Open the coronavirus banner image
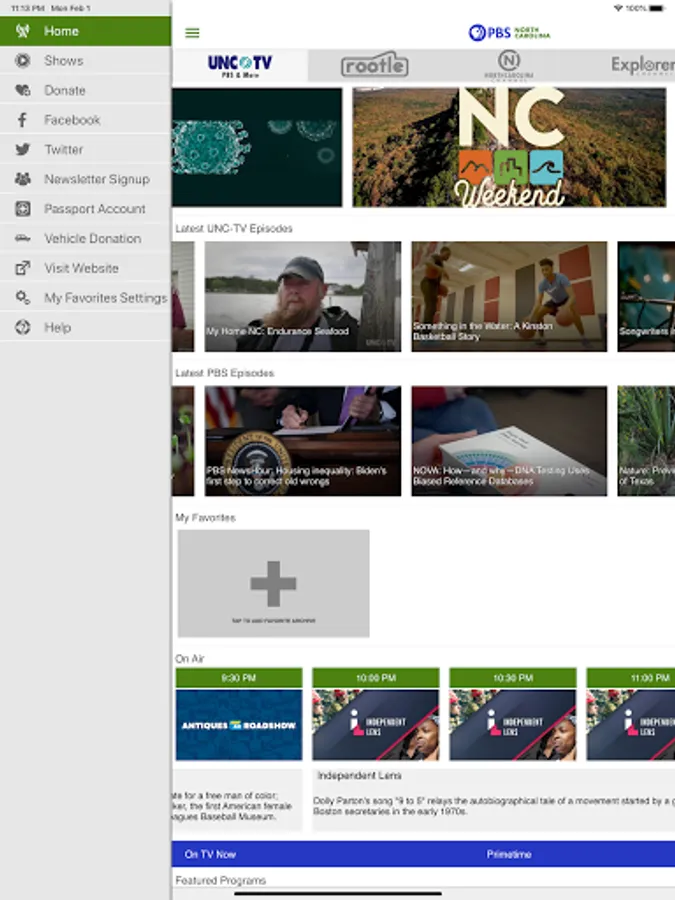The width and height of the screenshot is (675, 900). pos(257,147)
